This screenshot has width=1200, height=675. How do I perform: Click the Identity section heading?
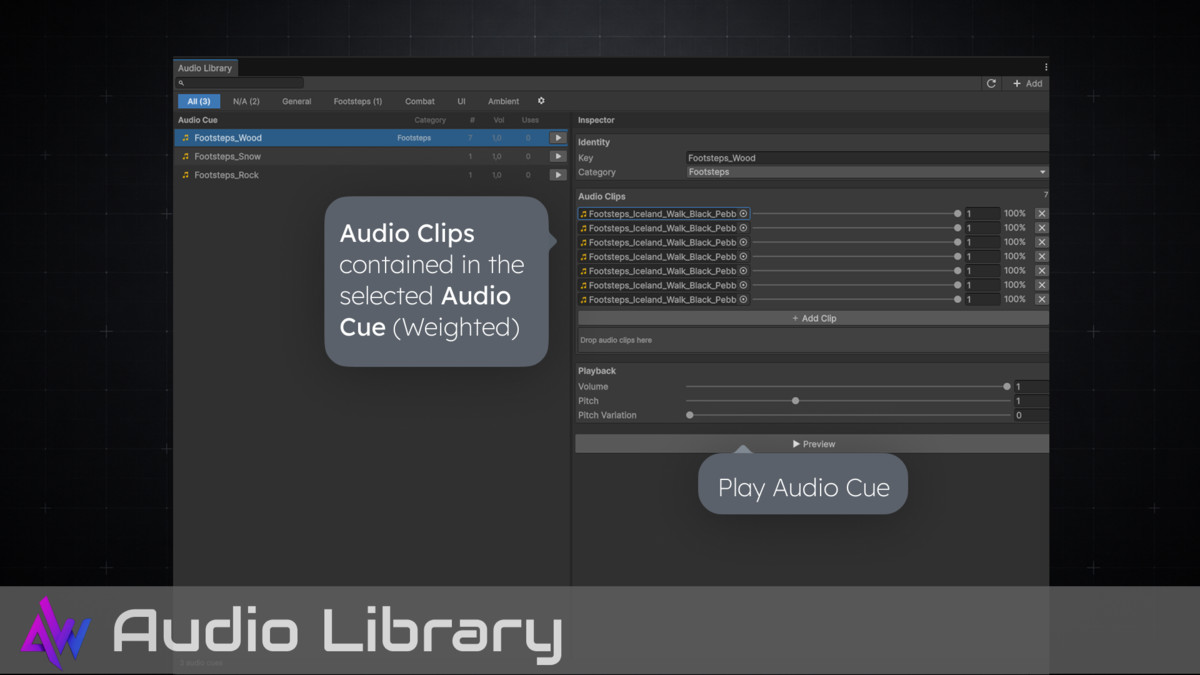594,142
